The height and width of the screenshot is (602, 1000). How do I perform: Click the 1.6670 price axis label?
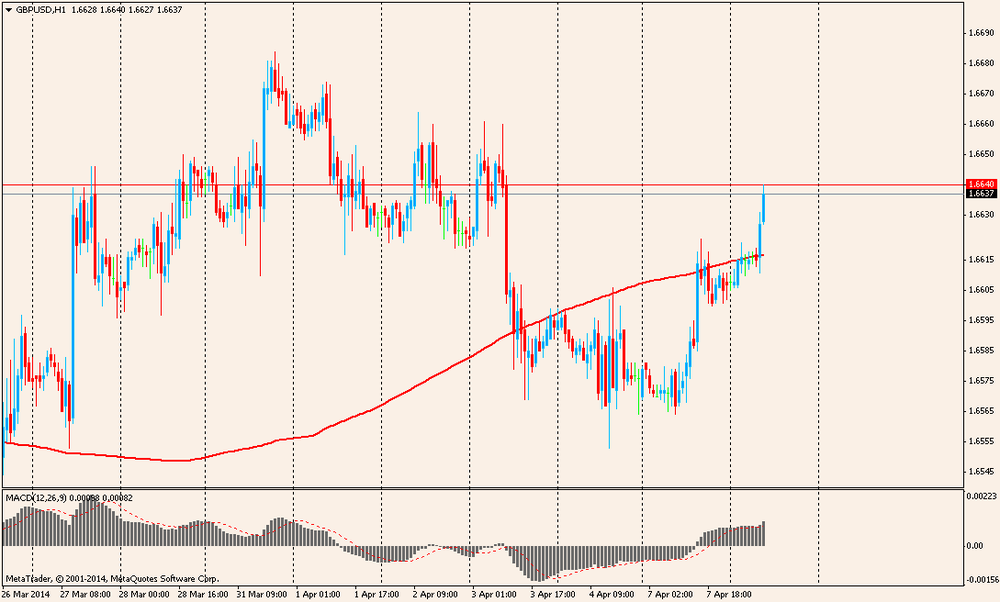click(x=981, y=93)
